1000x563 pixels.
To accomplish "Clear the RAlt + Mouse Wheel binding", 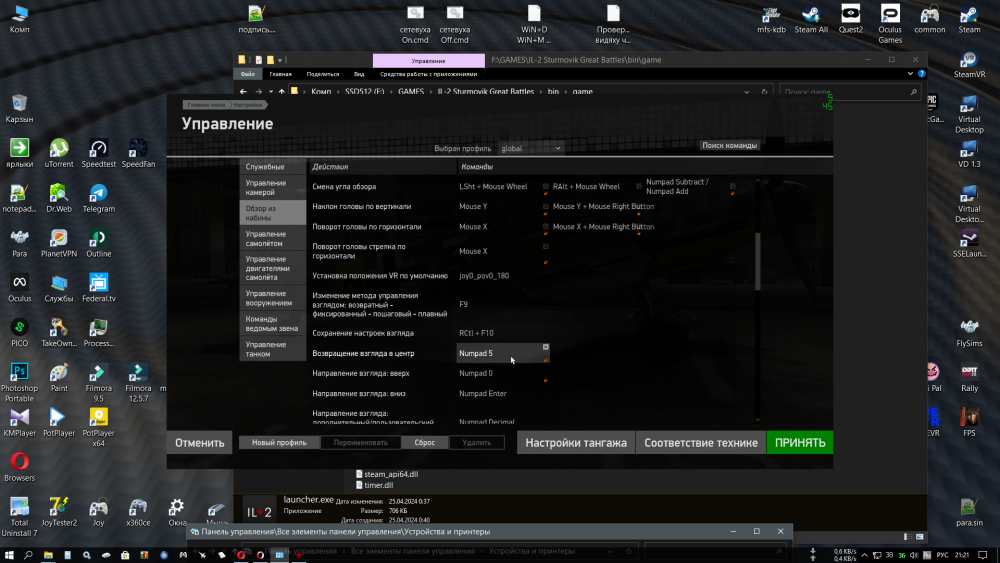I will [638, 186].
